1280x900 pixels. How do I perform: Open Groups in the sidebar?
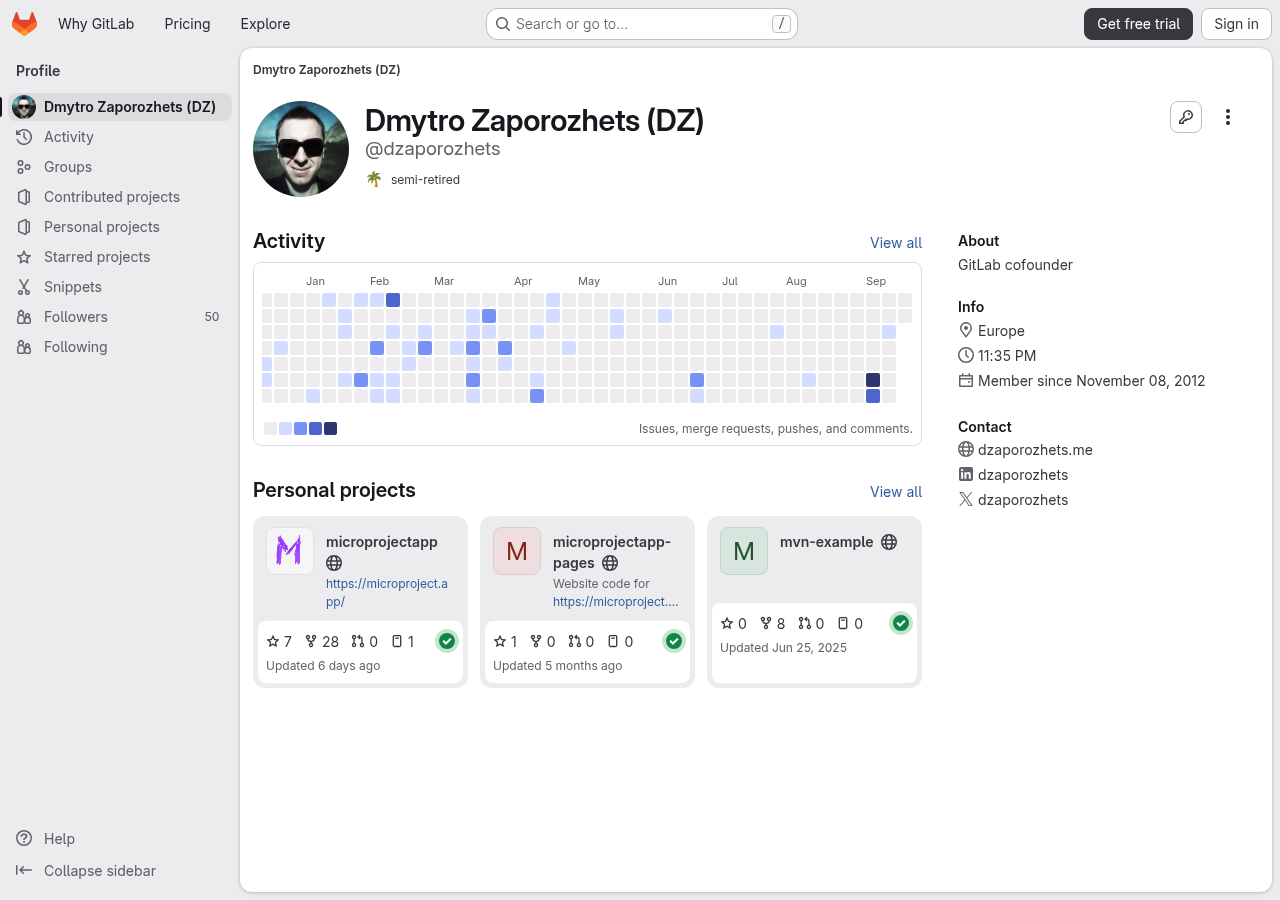tap(120, 167)
